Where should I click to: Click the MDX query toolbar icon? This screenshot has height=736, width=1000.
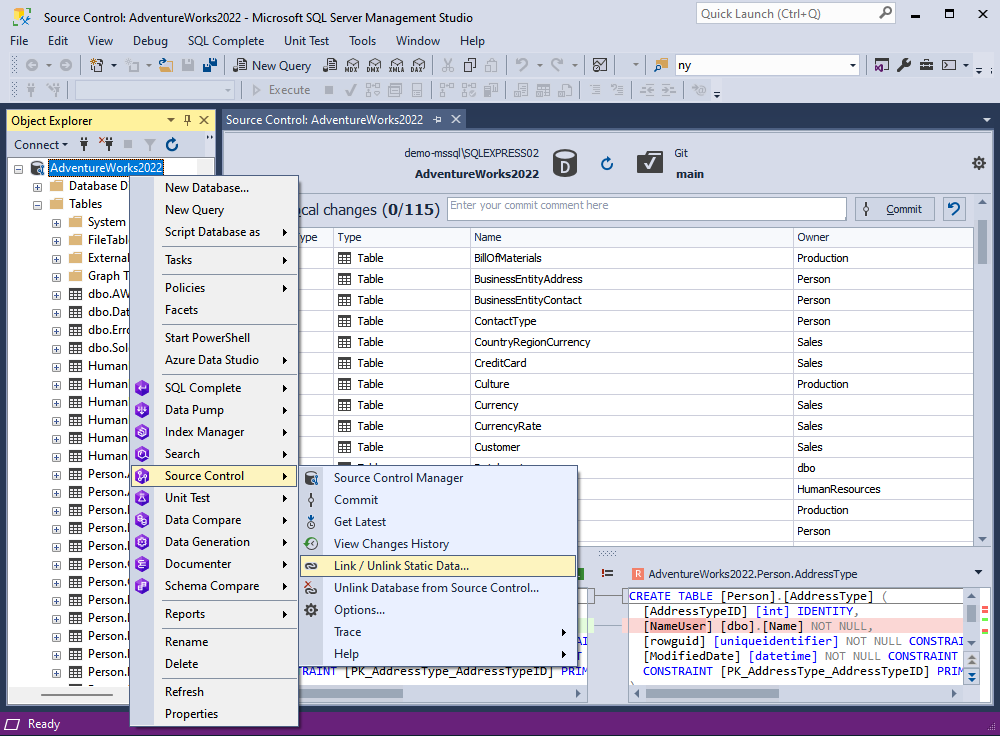point(352,65)
